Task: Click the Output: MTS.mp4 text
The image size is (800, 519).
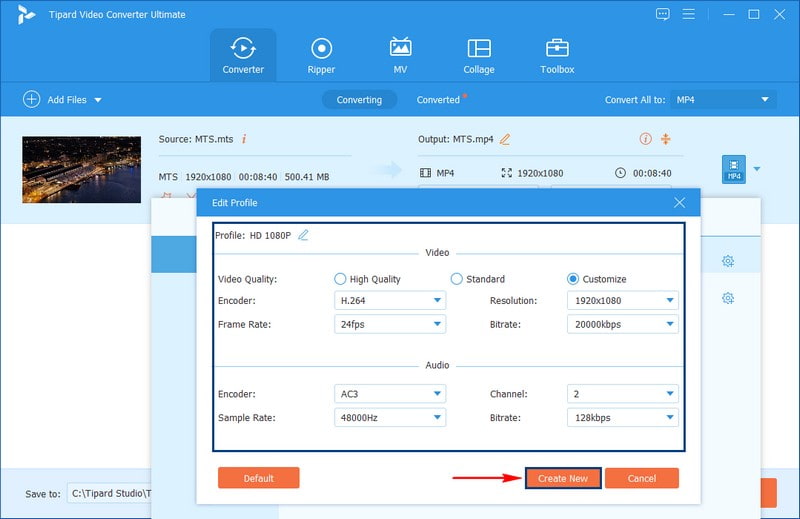Action: point(456,139)
